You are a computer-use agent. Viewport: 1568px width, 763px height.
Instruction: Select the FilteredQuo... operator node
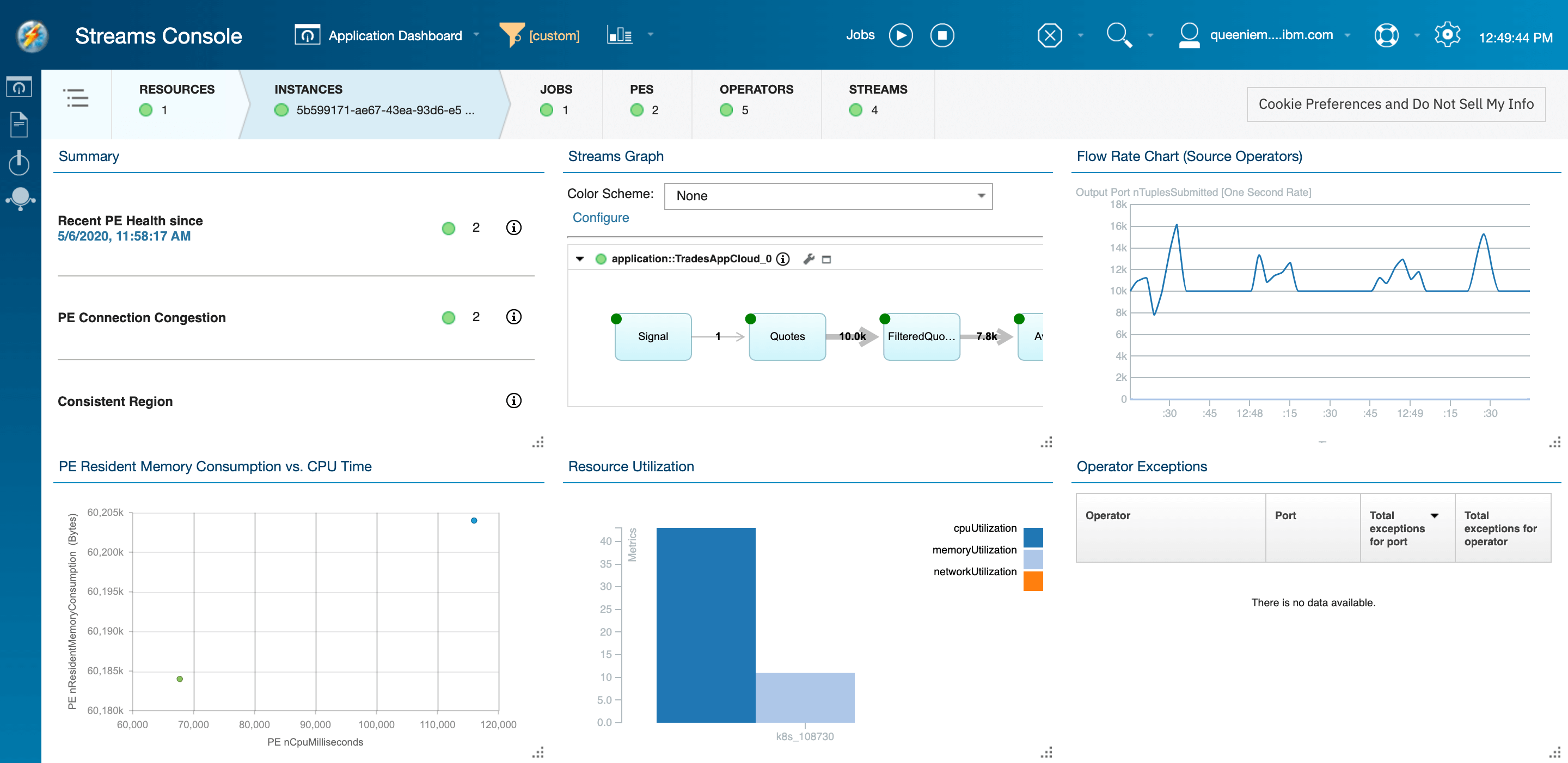(922, 336)
